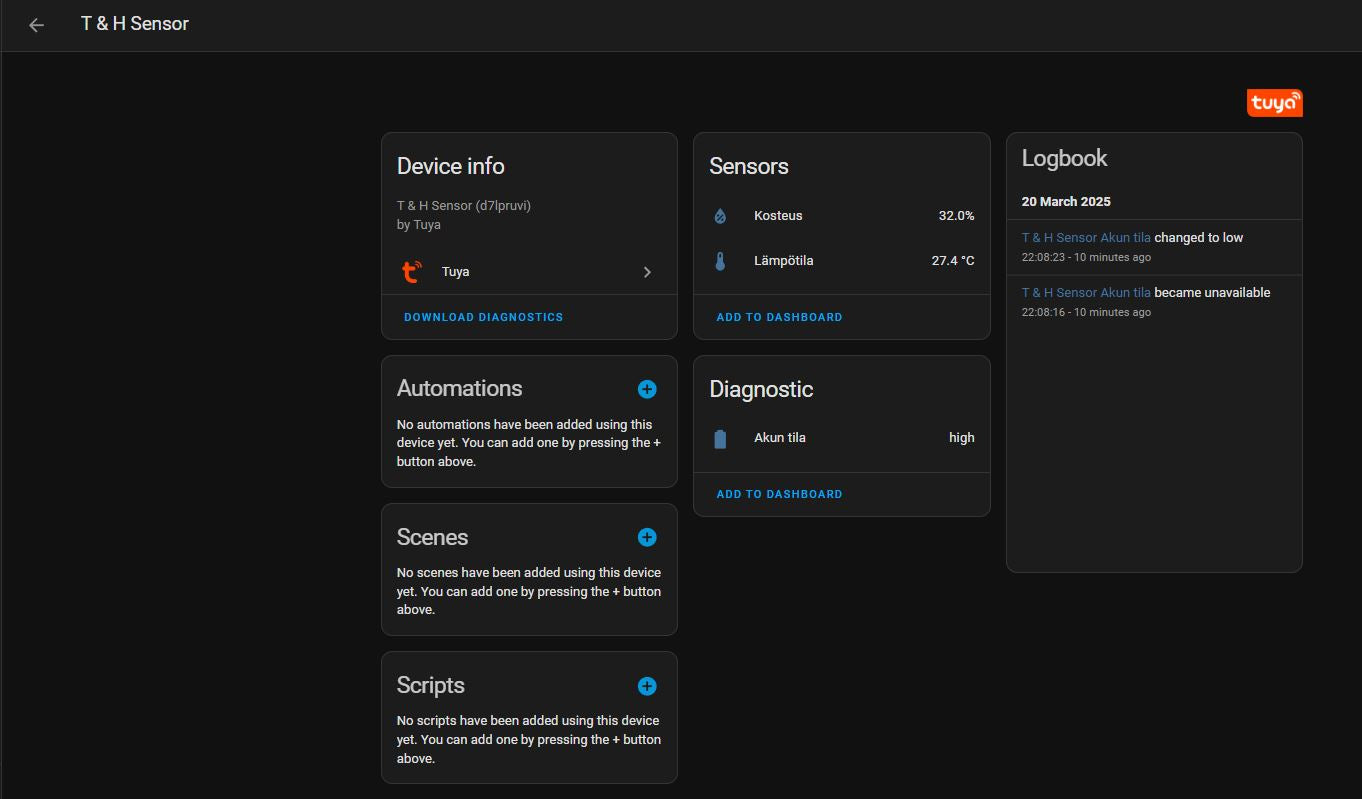Screen dimensions: 1362x799
Task: Click the back arrow in the header
Action: click(x=37, y=25)
